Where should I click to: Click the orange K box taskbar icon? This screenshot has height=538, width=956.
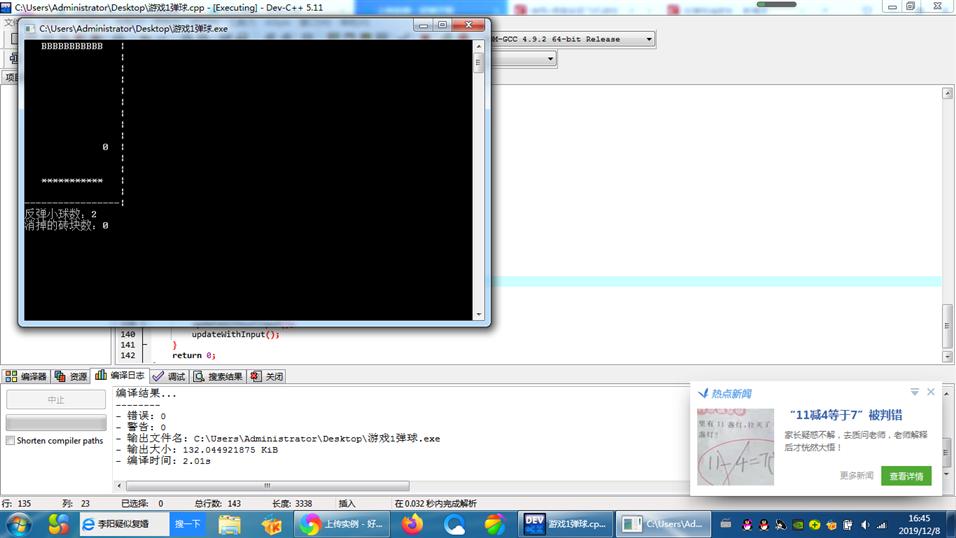271,525
